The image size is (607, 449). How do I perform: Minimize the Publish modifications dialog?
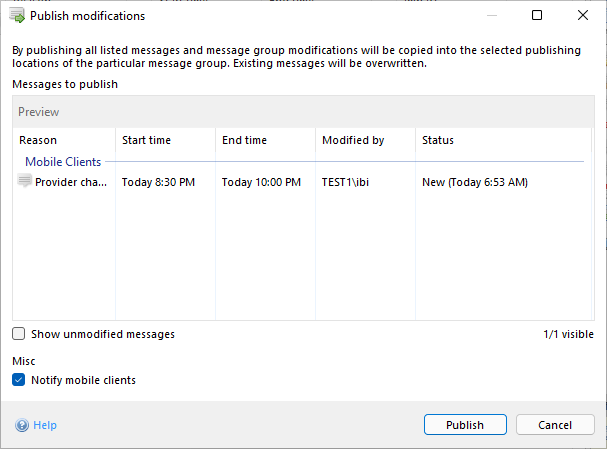point(490,16)
